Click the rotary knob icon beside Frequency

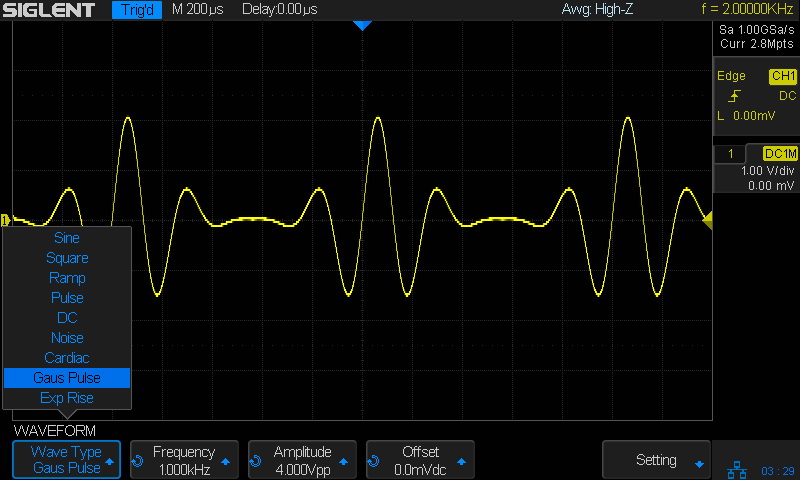138,461
